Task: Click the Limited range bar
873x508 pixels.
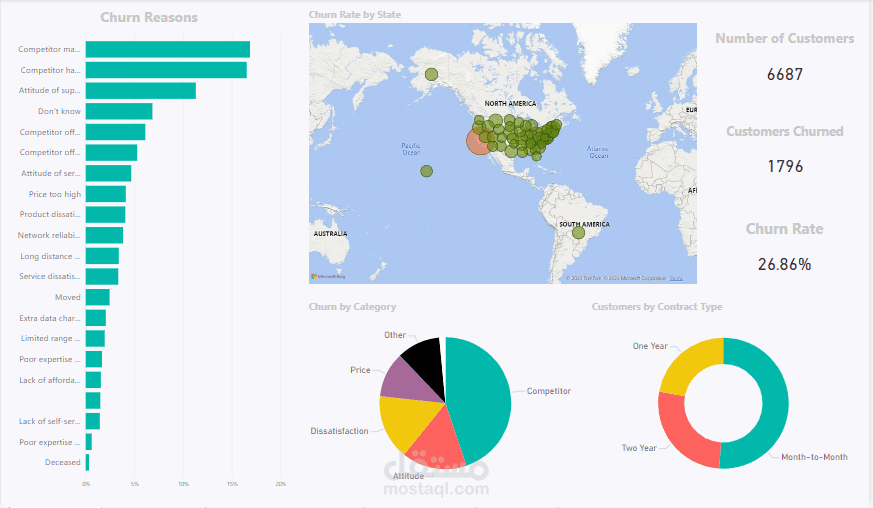Action: click(x=95, y=339)
